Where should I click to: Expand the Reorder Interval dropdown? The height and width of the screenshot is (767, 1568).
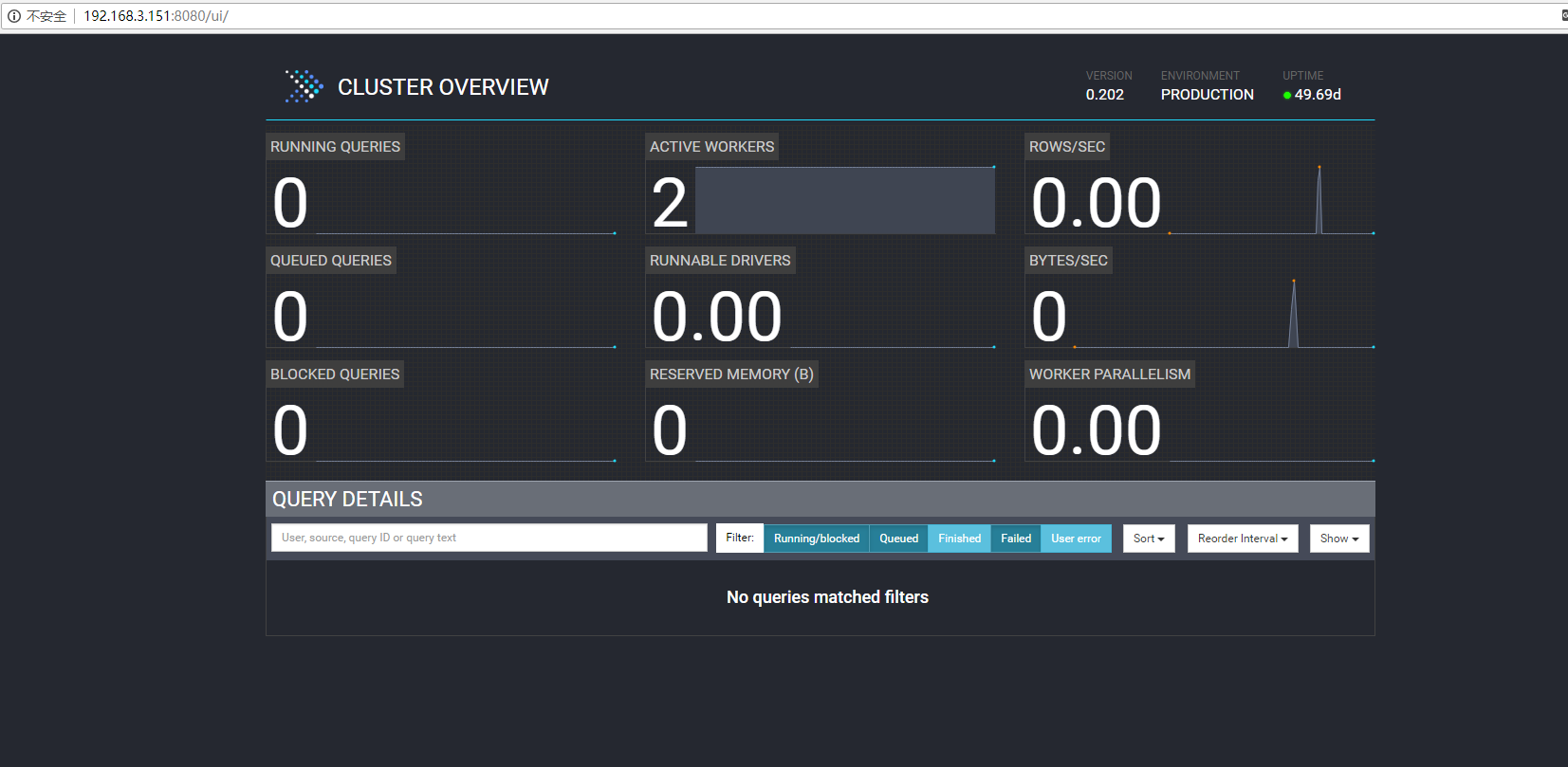click(x=1242, y=539)
